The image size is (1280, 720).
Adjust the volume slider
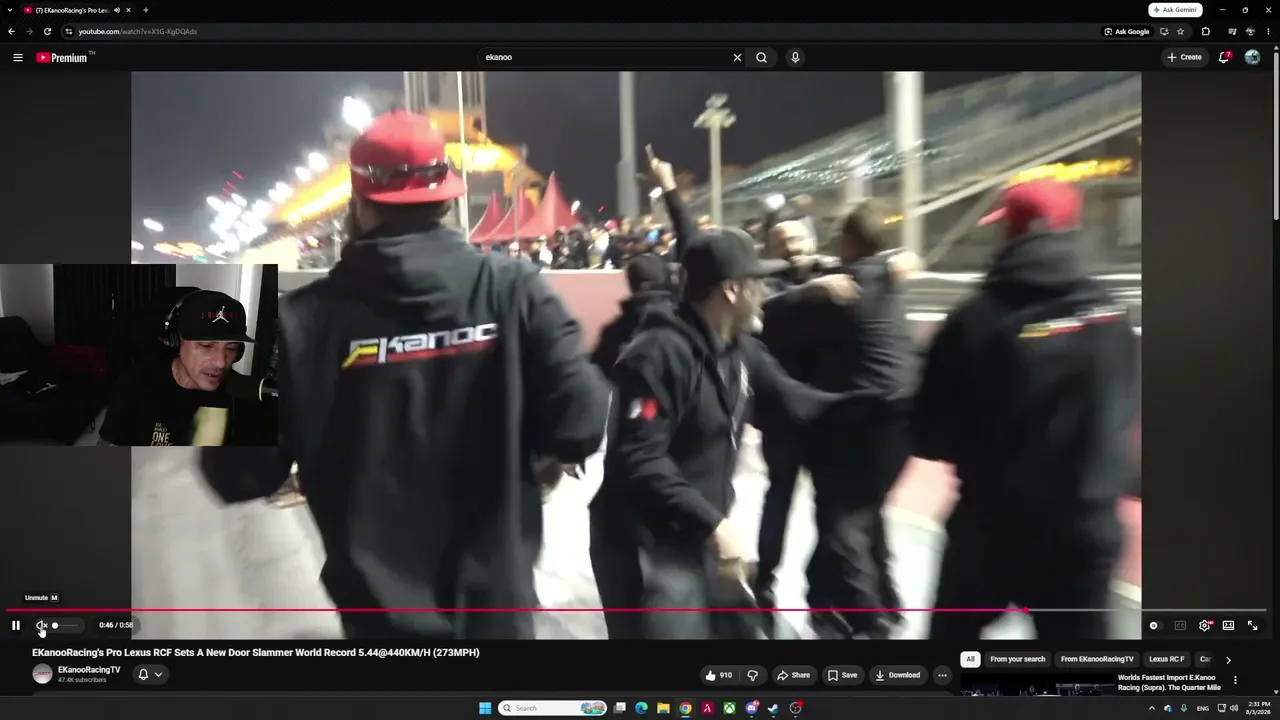pyautogui.click(x=65, y=625)
